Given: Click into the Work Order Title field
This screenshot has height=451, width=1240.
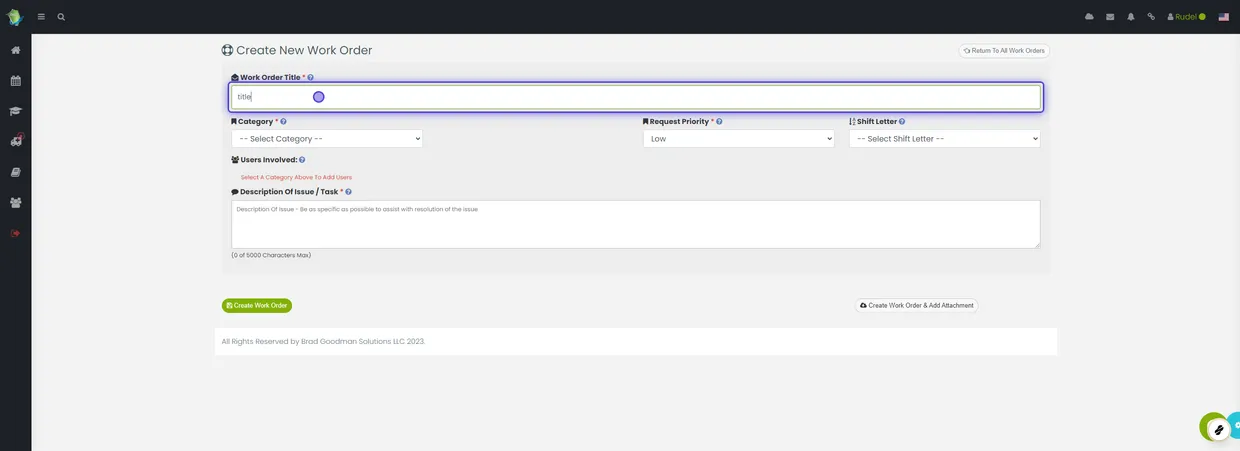Looking at the screenshot, I should click(636, 97).
